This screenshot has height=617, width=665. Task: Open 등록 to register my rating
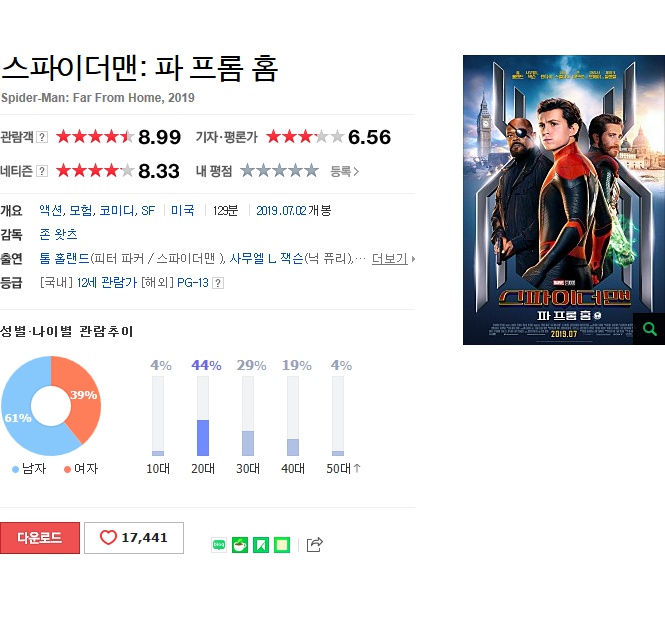pos(344,171)
